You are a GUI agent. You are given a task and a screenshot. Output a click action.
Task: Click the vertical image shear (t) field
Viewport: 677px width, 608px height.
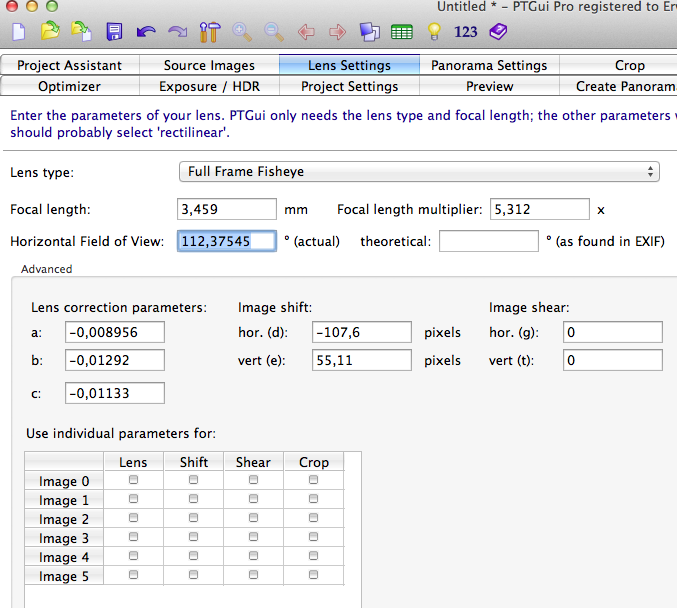(x=613, y=360)
